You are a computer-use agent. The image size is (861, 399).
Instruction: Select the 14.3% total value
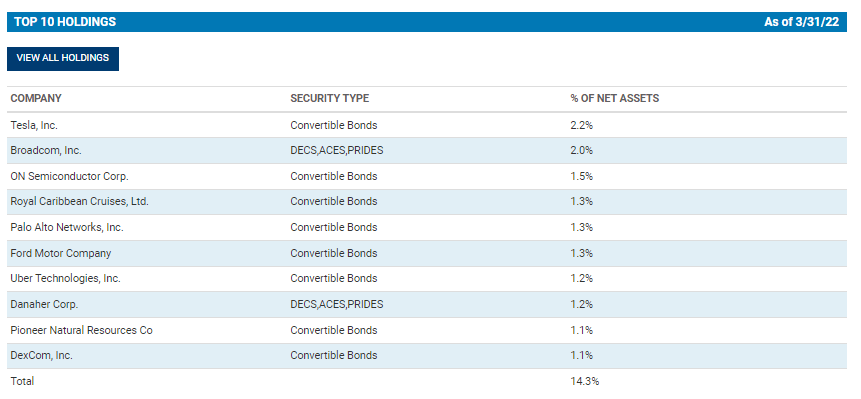click(x=584, y=381)
